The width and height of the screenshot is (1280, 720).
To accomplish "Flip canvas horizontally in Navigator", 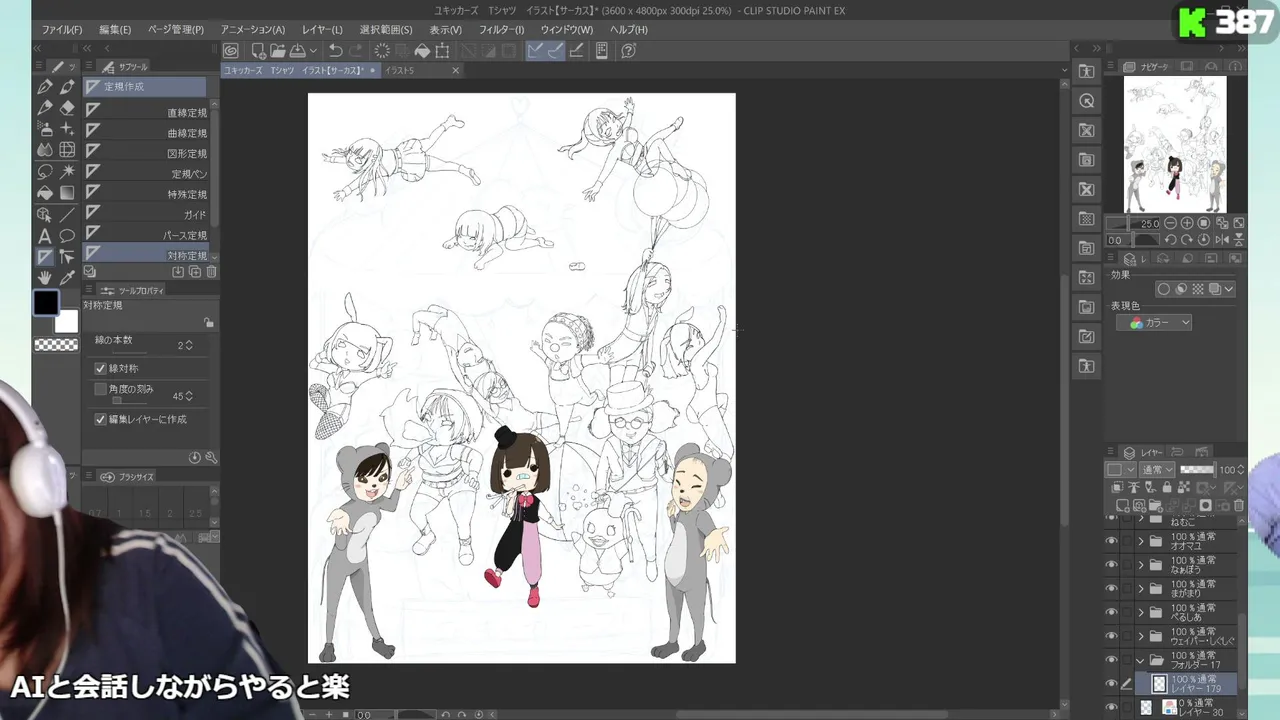I will [x=1222, y=240].
